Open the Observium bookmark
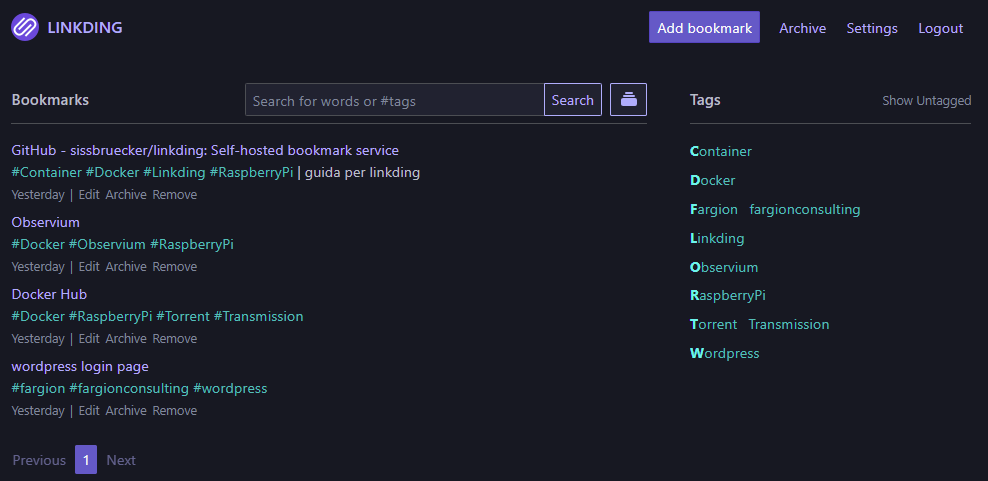988x481 pixels. coord(45,223)
